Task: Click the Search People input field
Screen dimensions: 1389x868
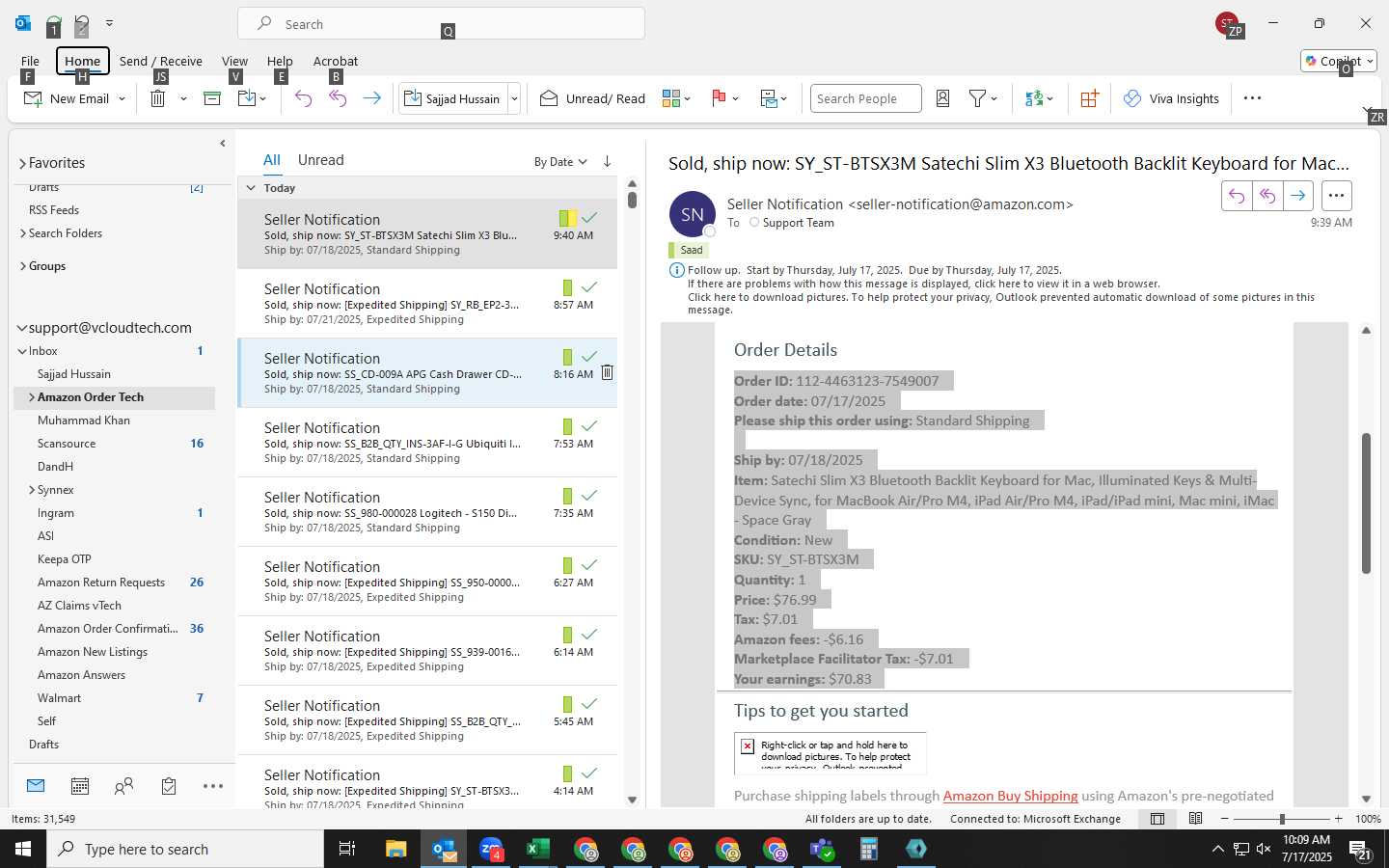Action: pos(865,98)
